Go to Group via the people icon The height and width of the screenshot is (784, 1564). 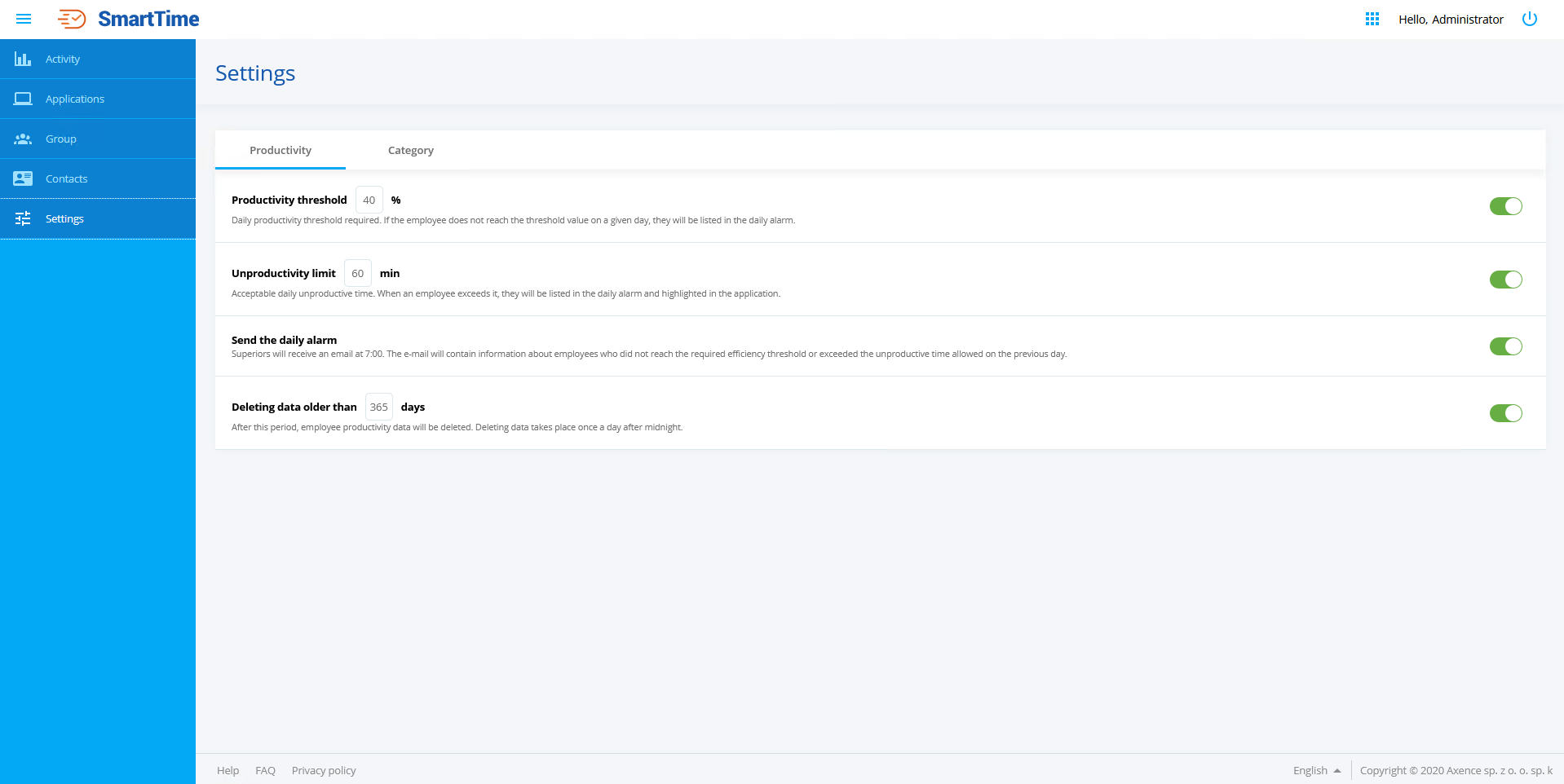(23, 139)
